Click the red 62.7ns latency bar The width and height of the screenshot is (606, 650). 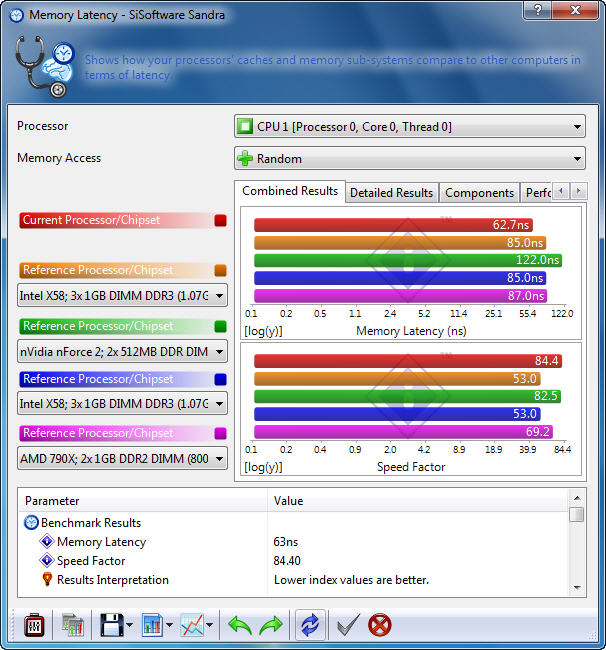click(393, 225)
